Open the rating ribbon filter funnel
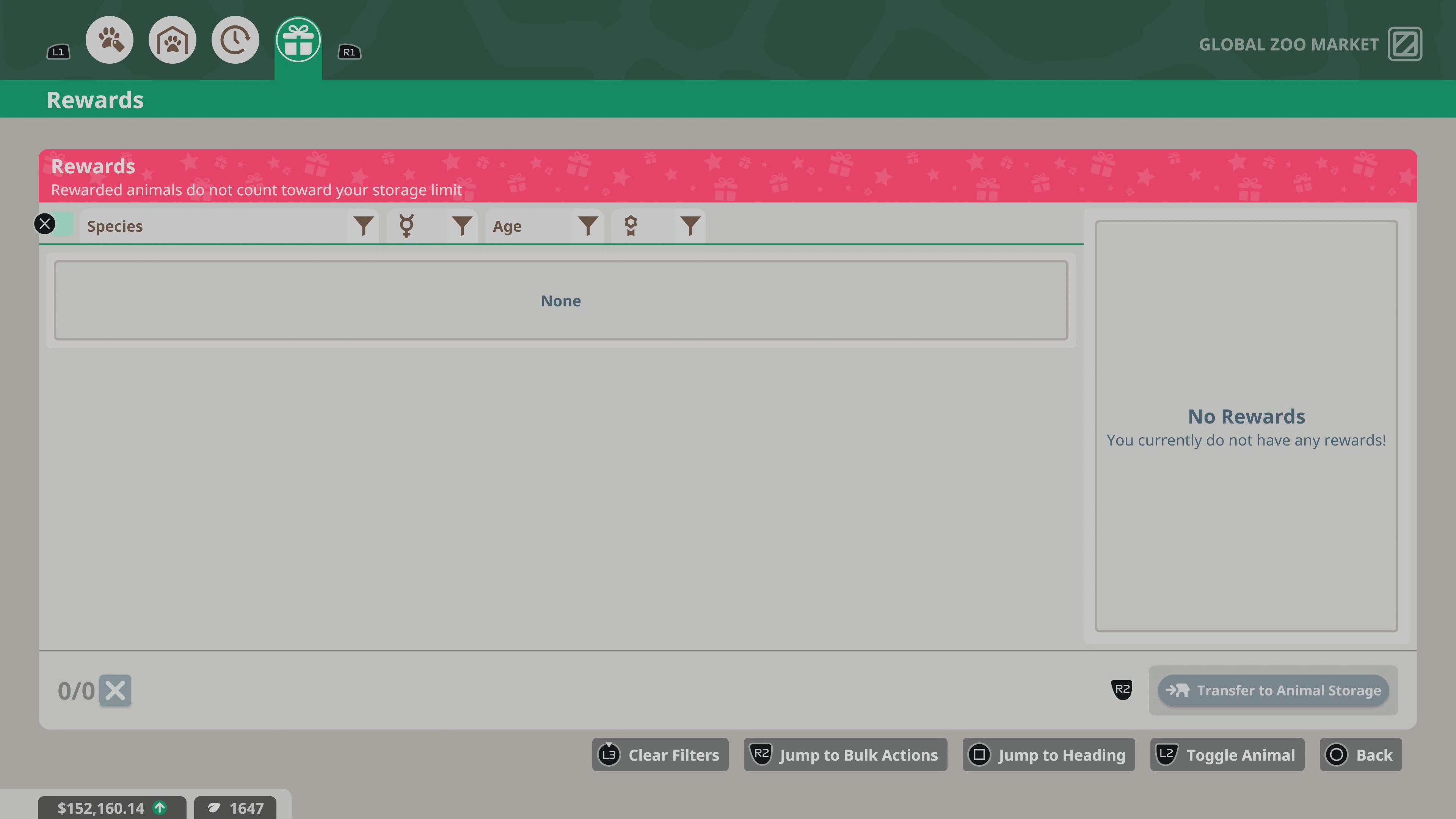1456x819 pixels. point(690,226)
